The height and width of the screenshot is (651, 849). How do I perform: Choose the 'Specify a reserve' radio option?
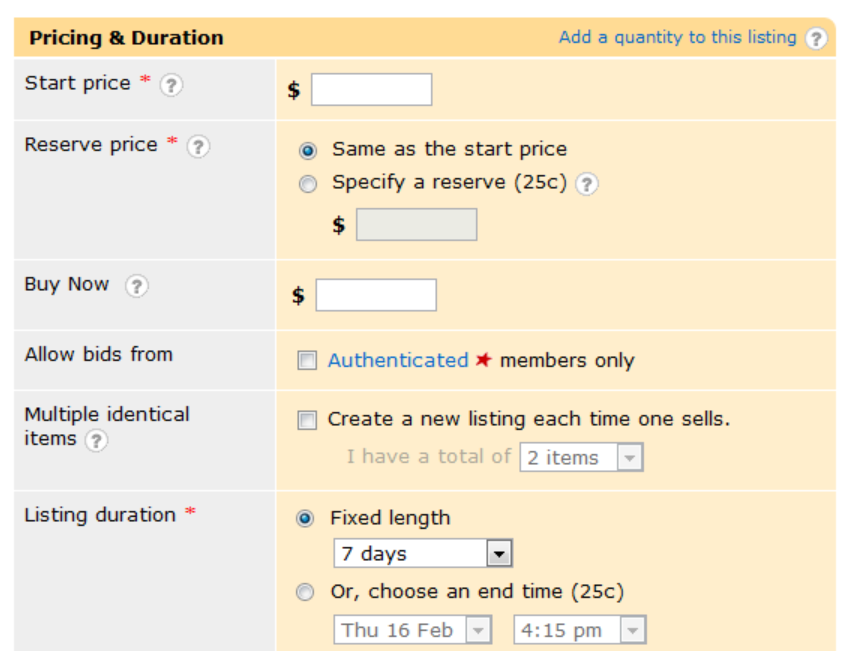pyautogui.click(x=308, y=183)
